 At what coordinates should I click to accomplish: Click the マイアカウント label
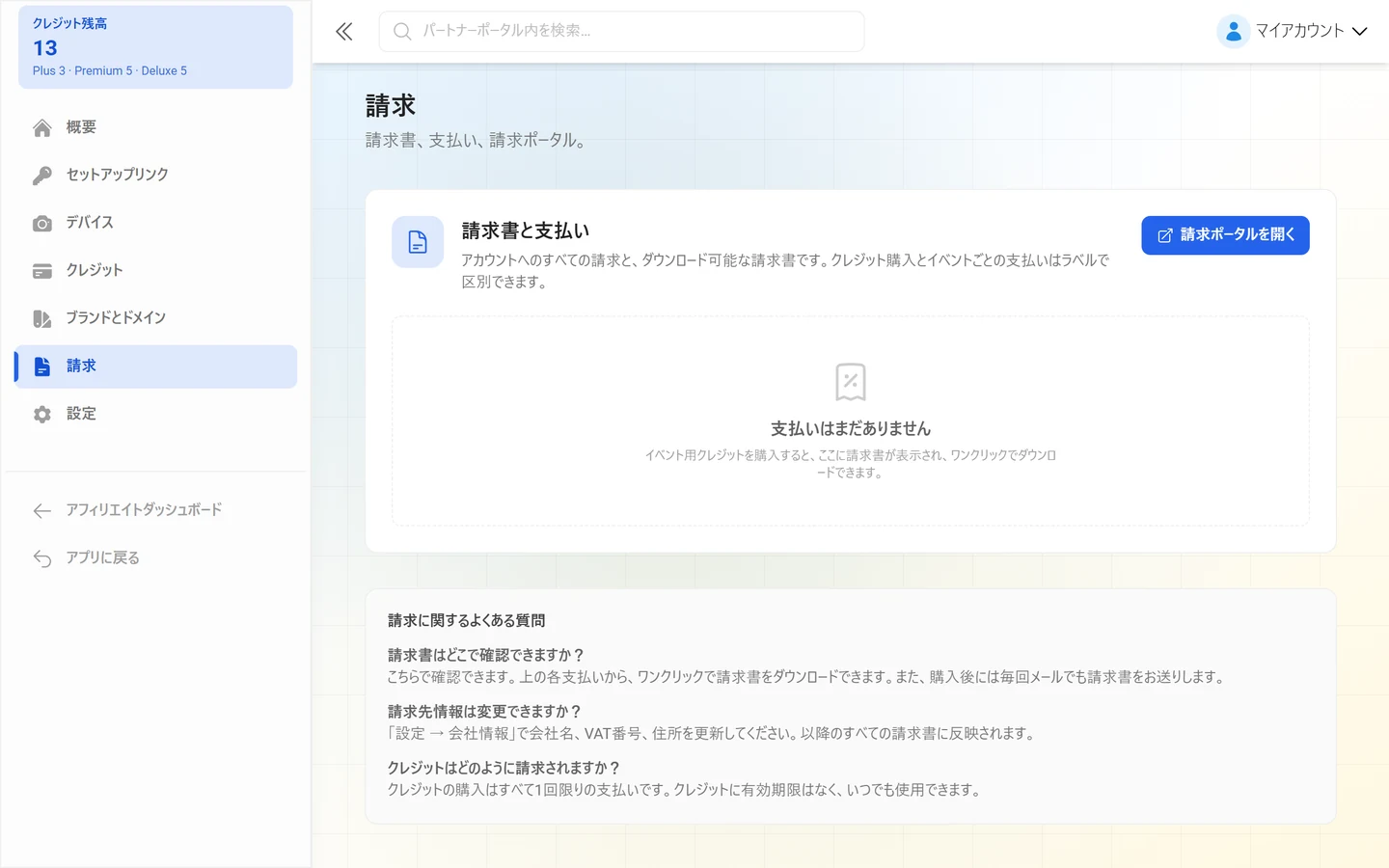coord(1299,31)
